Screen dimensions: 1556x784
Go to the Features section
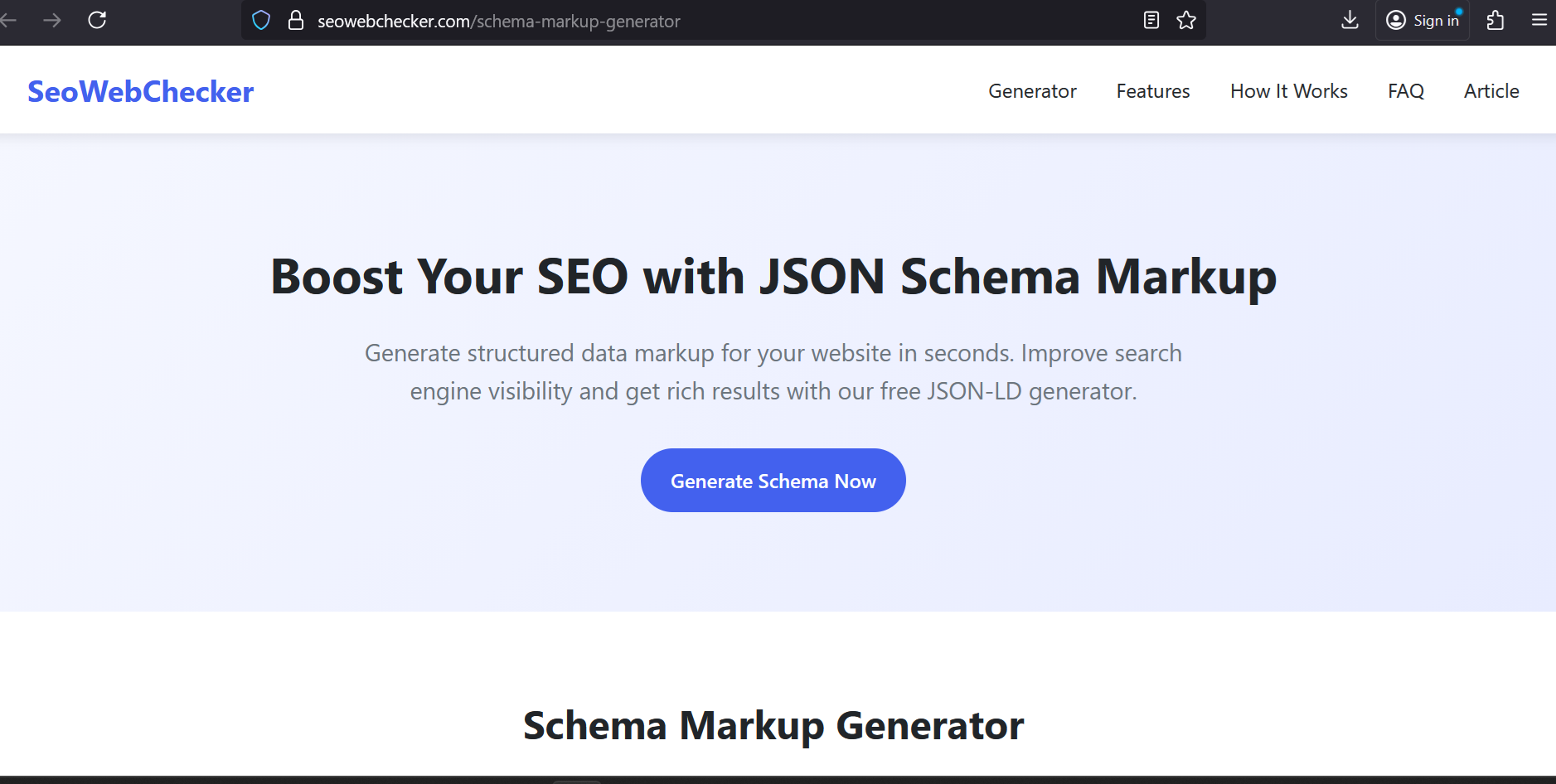click(x=1152, y=91)
